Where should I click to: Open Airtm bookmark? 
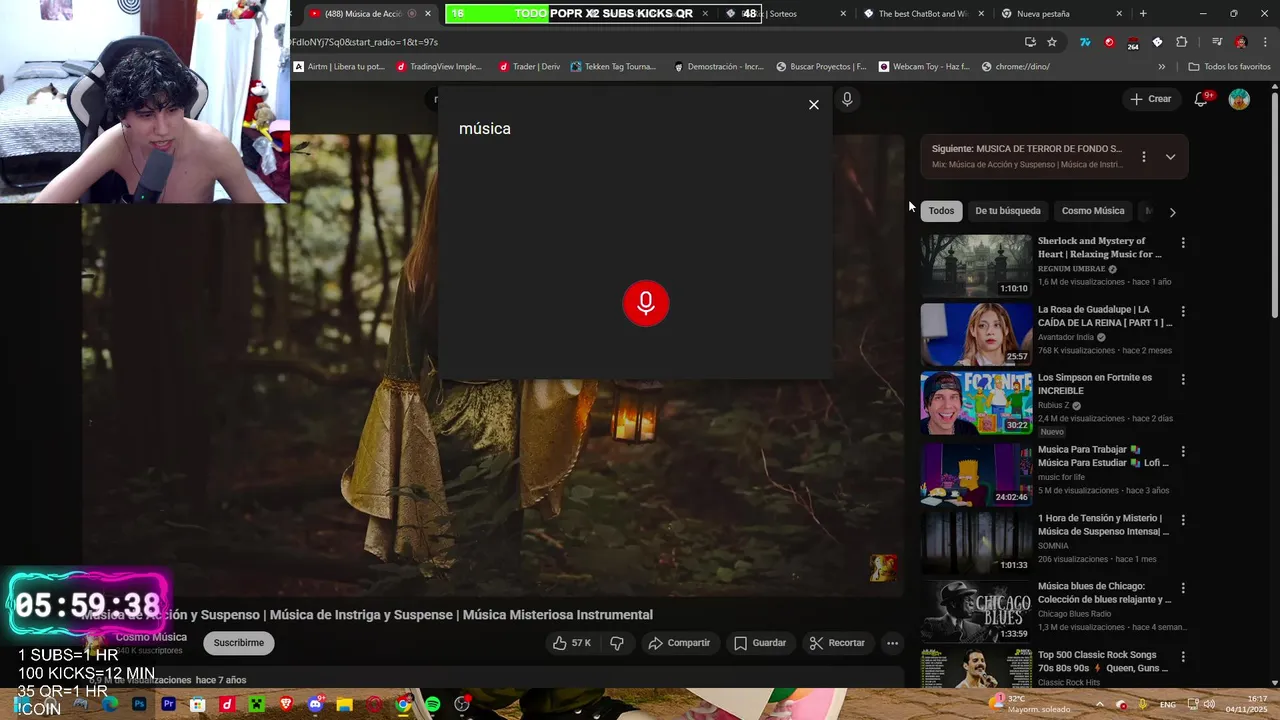tap(339, 67)
